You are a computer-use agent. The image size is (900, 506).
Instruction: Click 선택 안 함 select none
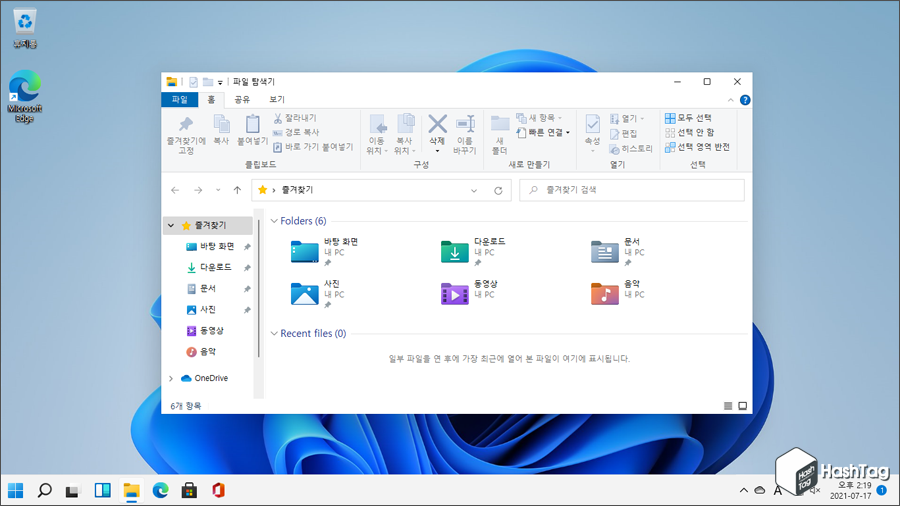coord(689,133)
